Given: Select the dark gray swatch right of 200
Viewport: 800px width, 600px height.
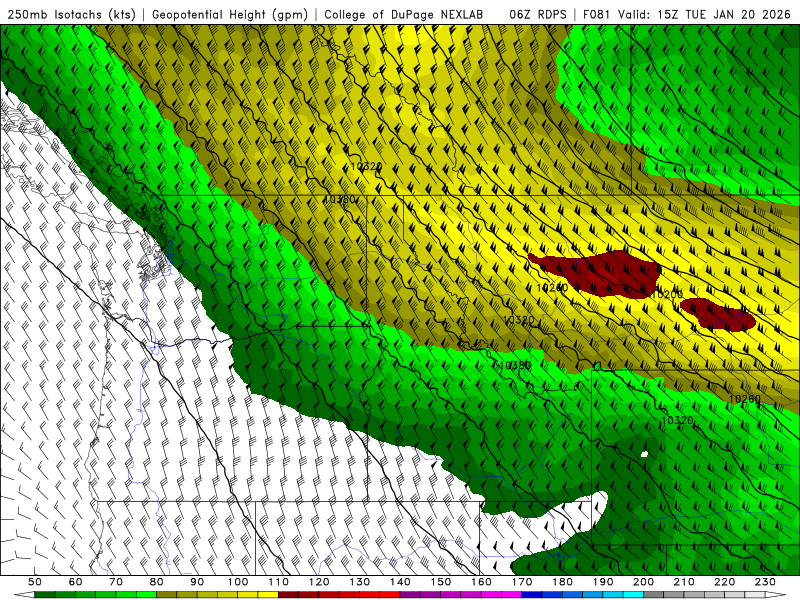Looking at the screenshot, I should click(653, 595).
